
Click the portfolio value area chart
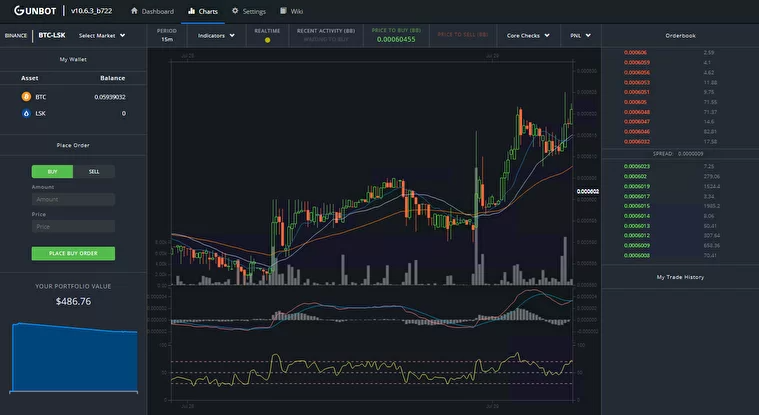point(75,357)
